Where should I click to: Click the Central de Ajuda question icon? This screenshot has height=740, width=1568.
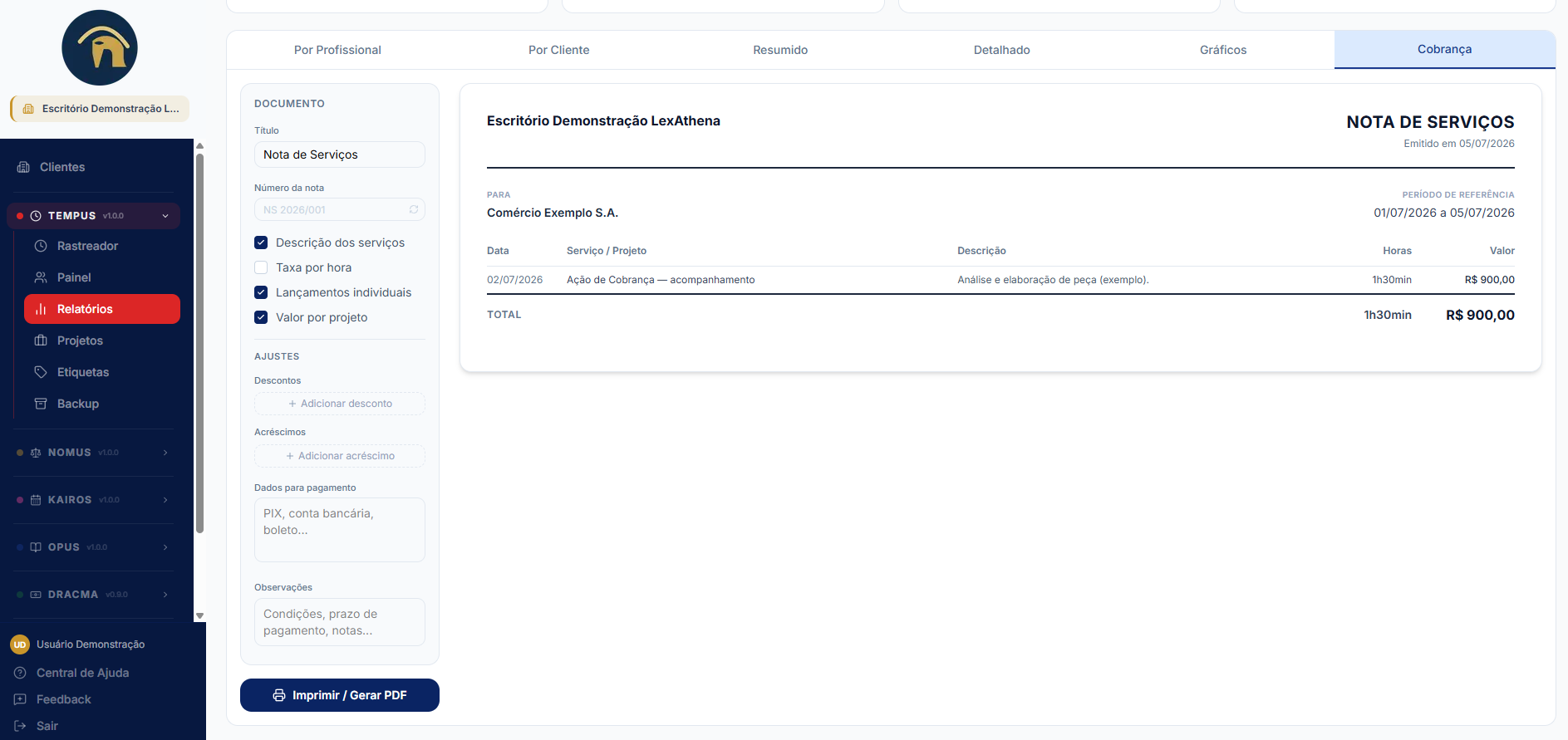20,673
